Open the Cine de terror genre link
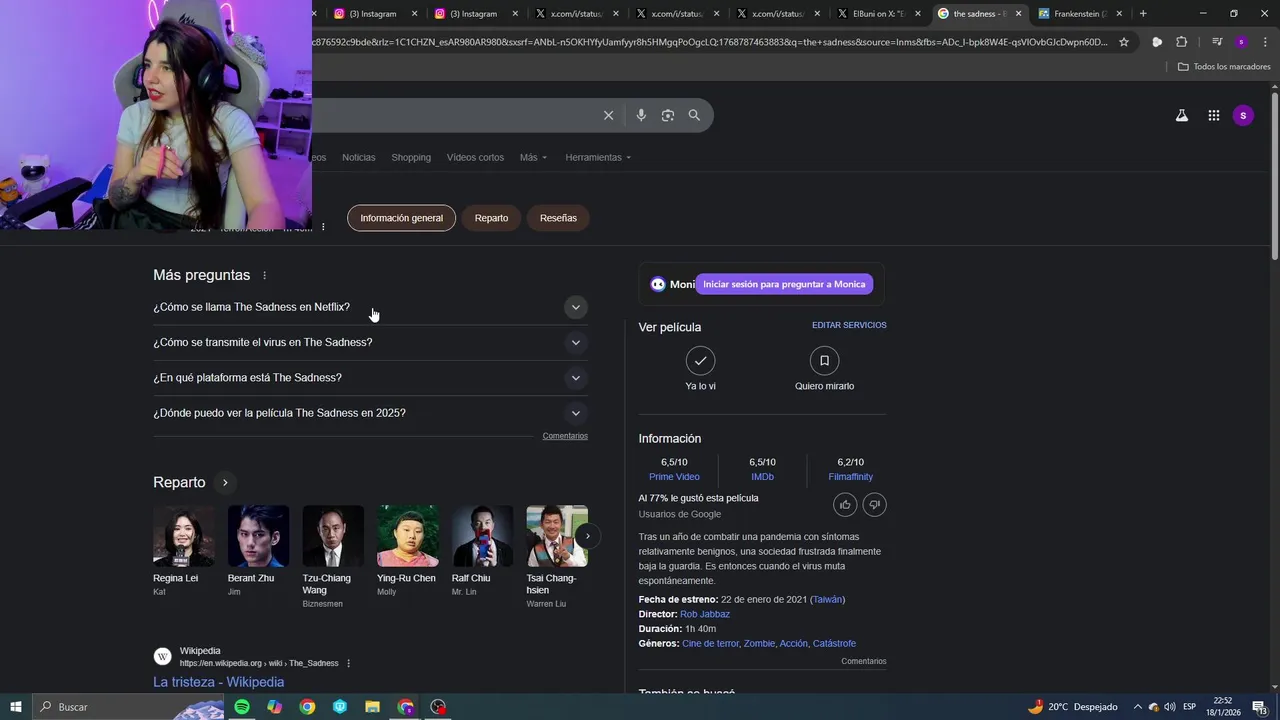This screenshot has width=1280, height=720. 710,643
